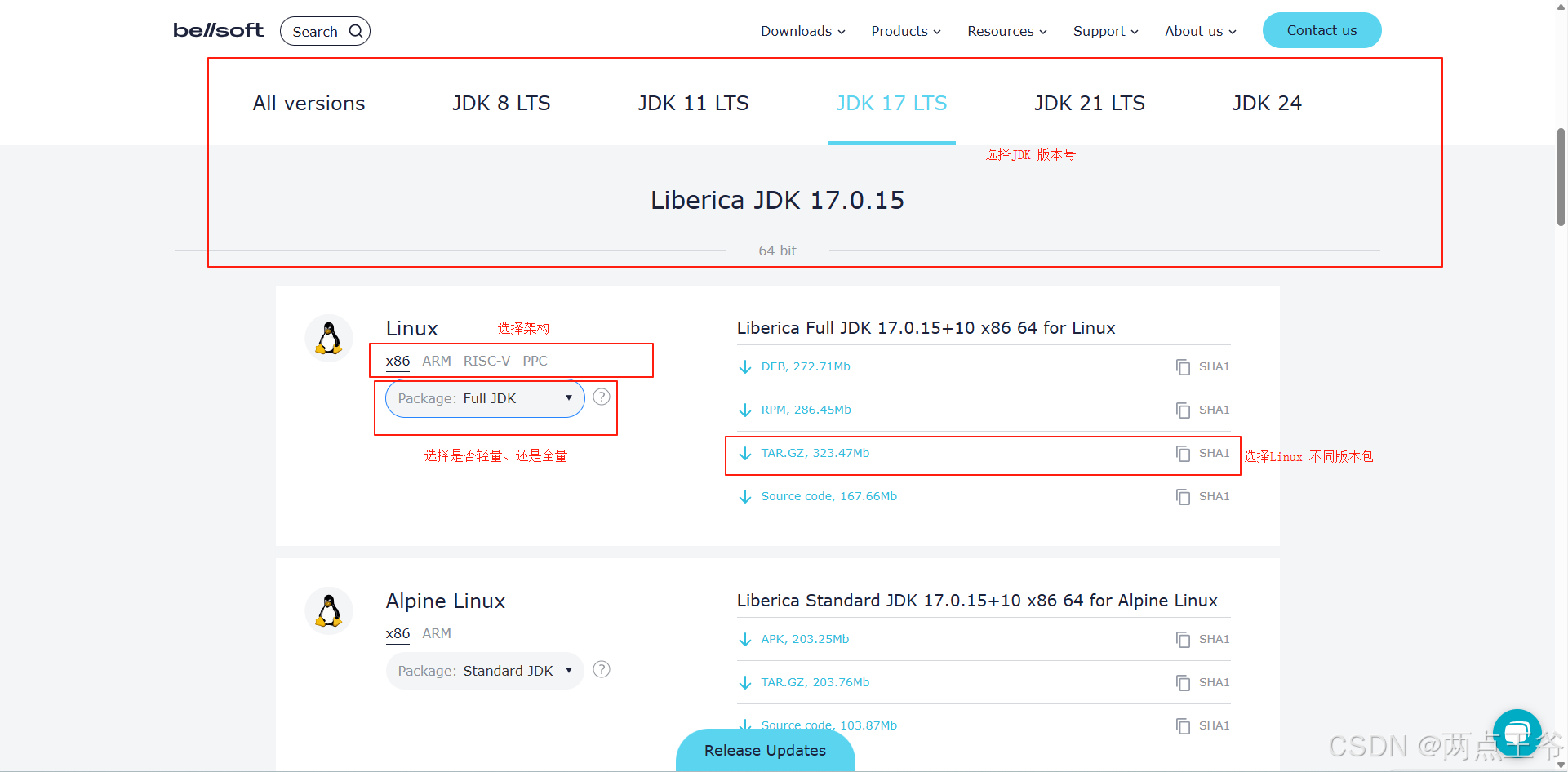Viewport: 1568px width, 772px height.
Task: Click download arrow icon for DEB, 272.71Mb
Action: (745, 367)
